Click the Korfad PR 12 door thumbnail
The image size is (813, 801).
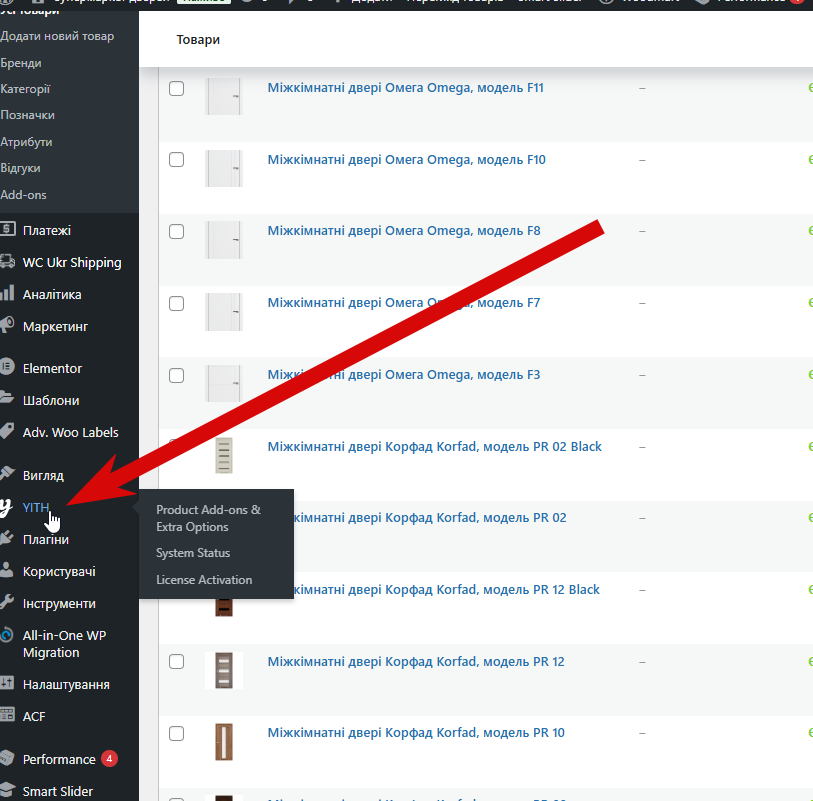[223, 670]
